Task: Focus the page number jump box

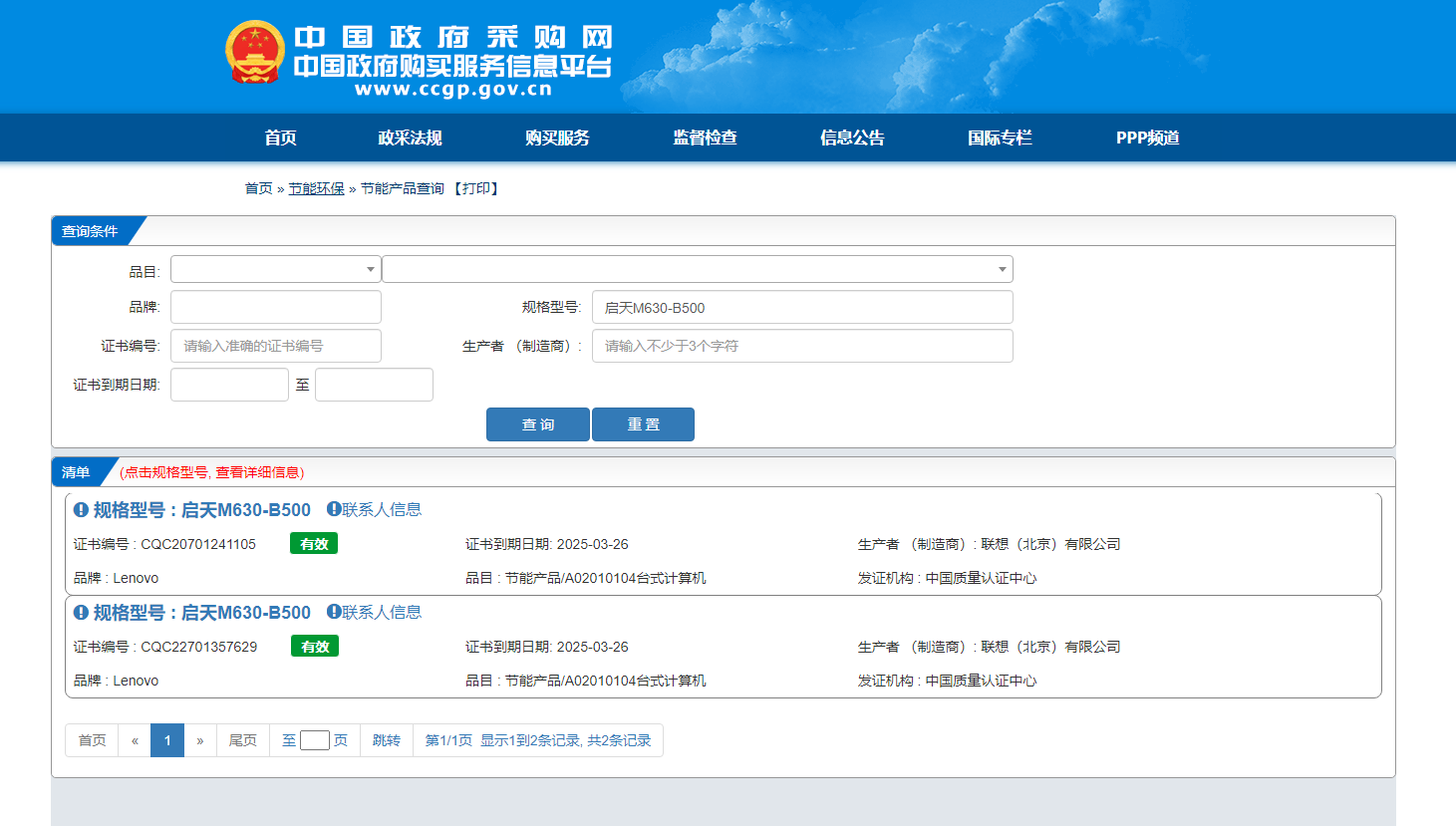Action: 315,740
